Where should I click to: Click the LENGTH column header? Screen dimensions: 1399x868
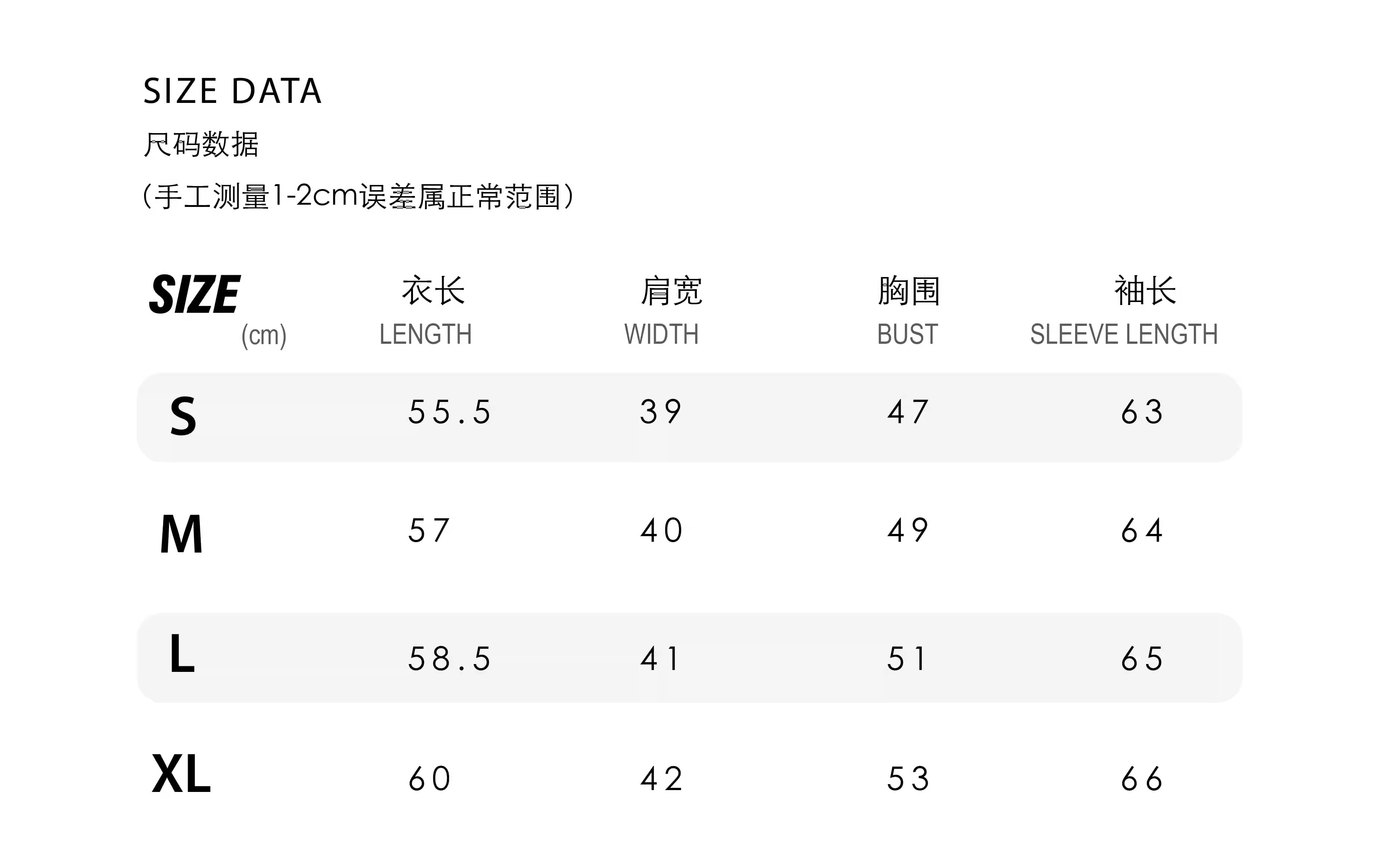[426, 334]
